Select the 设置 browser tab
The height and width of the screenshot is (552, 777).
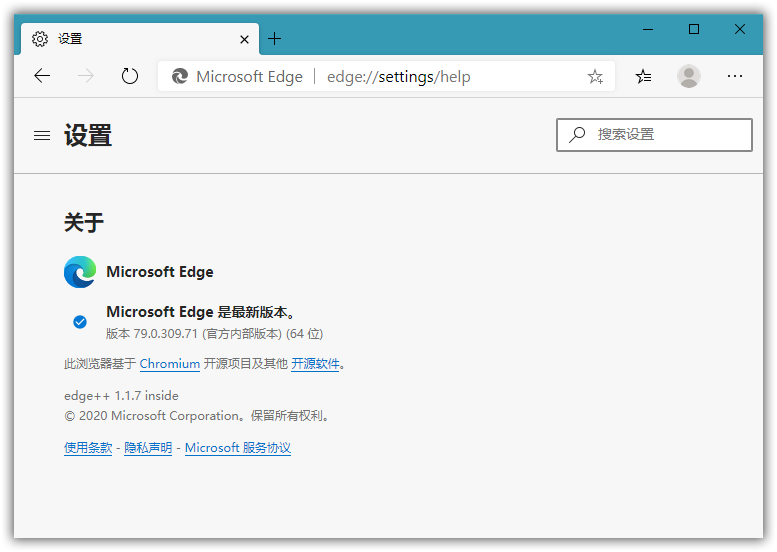[x=130, y=39]
